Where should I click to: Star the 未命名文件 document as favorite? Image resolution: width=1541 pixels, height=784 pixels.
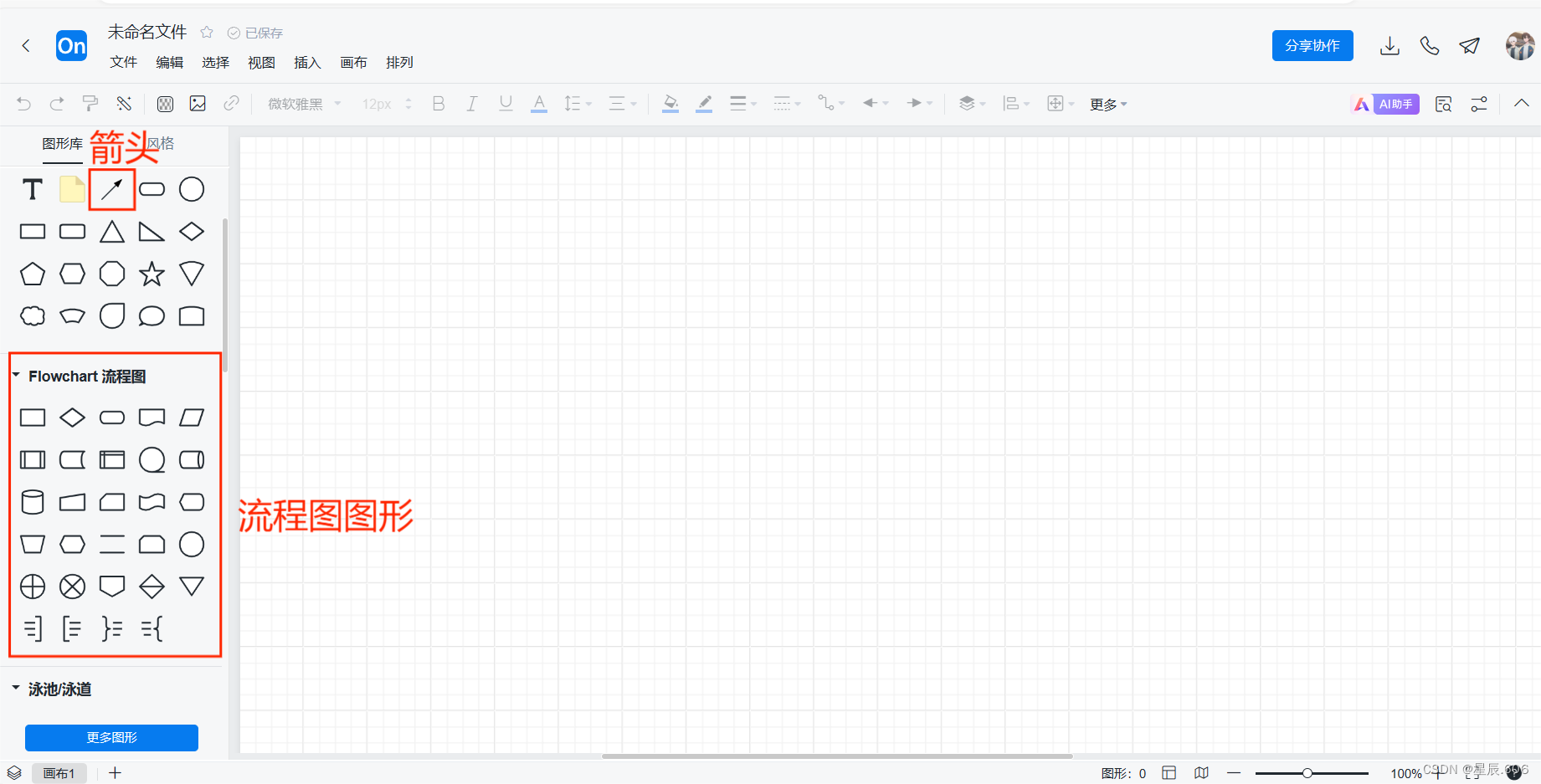click(x=206, y=32)
